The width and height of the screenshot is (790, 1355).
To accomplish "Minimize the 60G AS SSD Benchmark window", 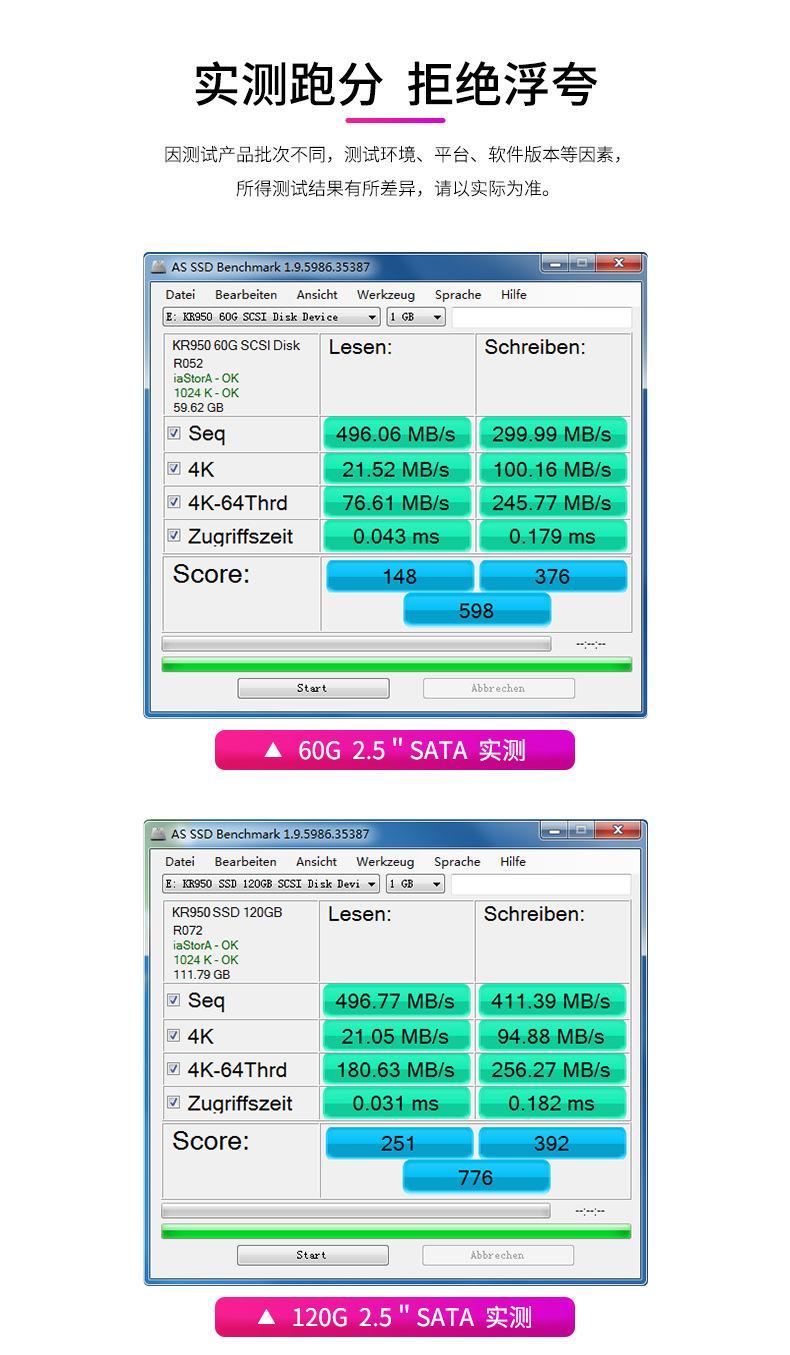I will [555, 263].
